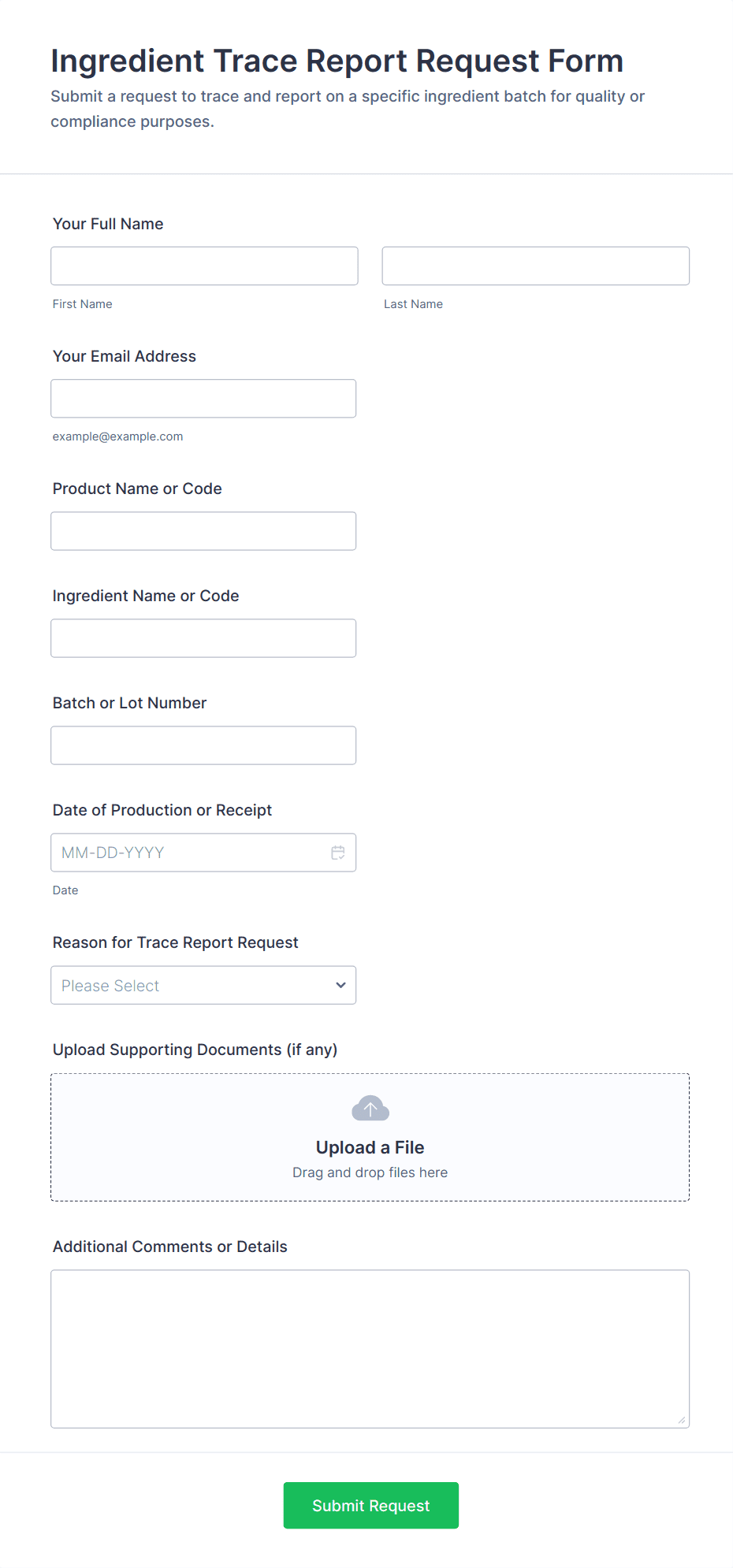The width and height of the screenshot is (733, 1568).
Task: Click the 'Date of Production or Receipt' label
Action: click(162, 810)
